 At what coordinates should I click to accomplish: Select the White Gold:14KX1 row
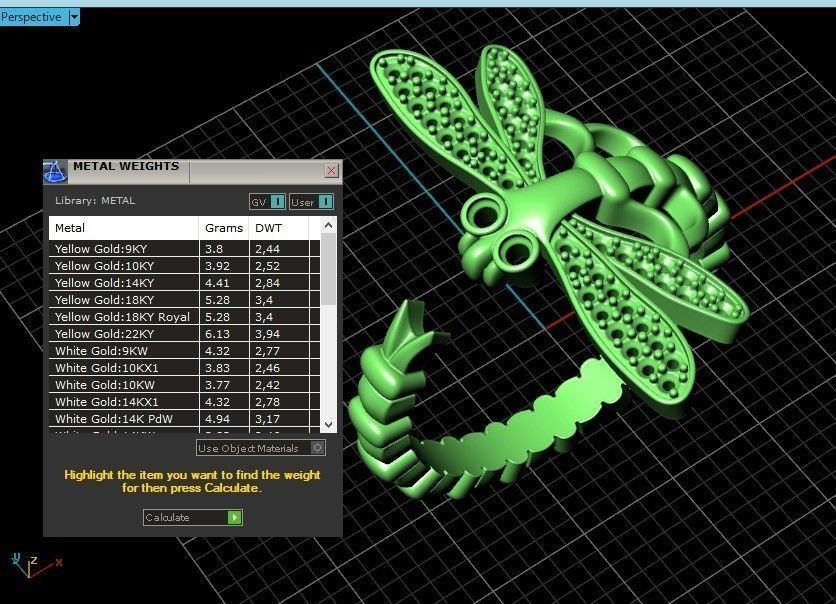(x=184, y=402)
